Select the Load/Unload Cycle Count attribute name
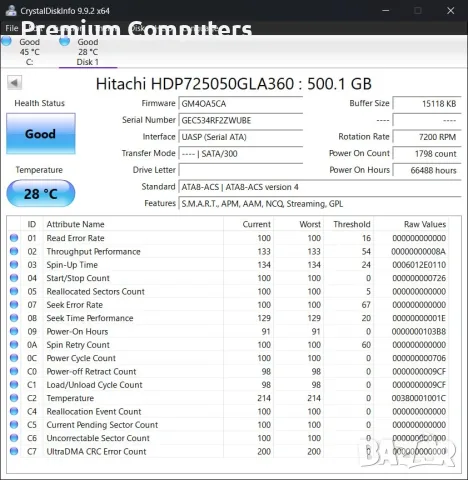 [x=94, y=385]
